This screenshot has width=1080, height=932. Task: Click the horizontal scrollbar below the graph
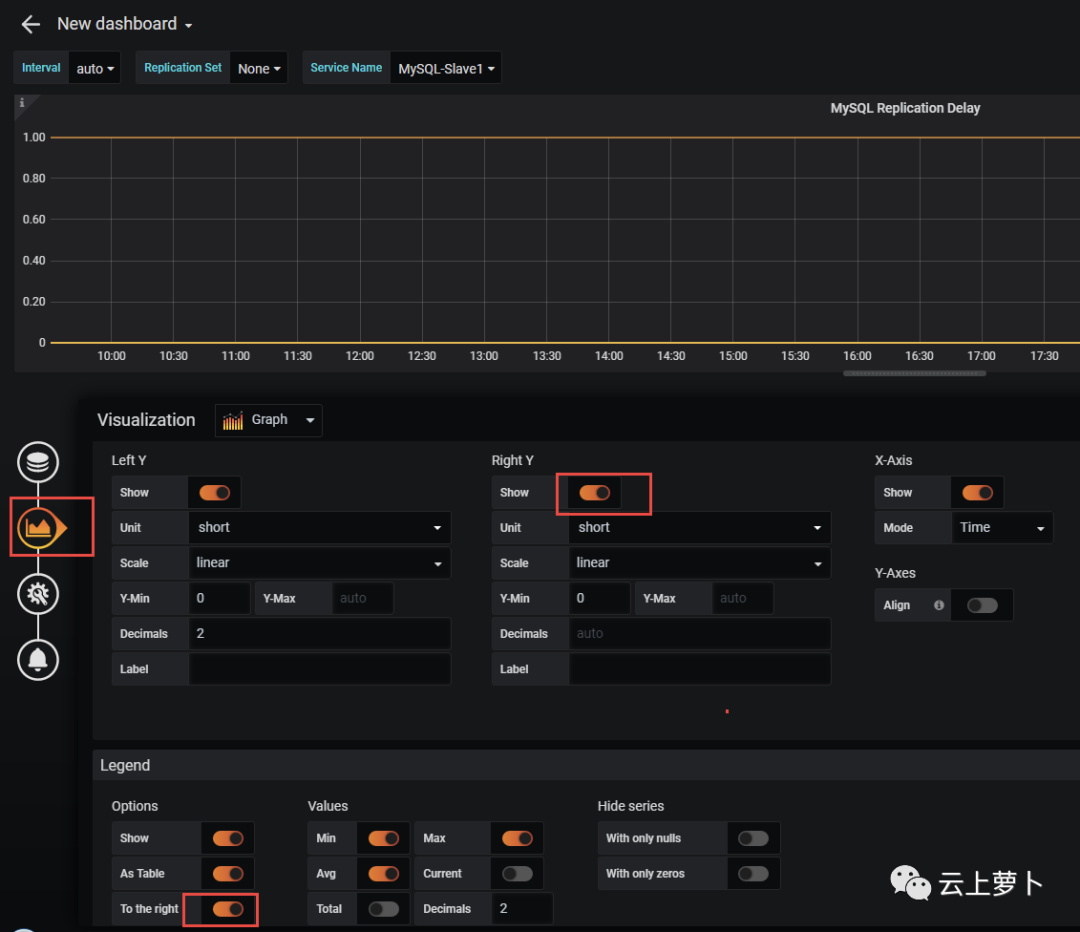click(915, 373)
